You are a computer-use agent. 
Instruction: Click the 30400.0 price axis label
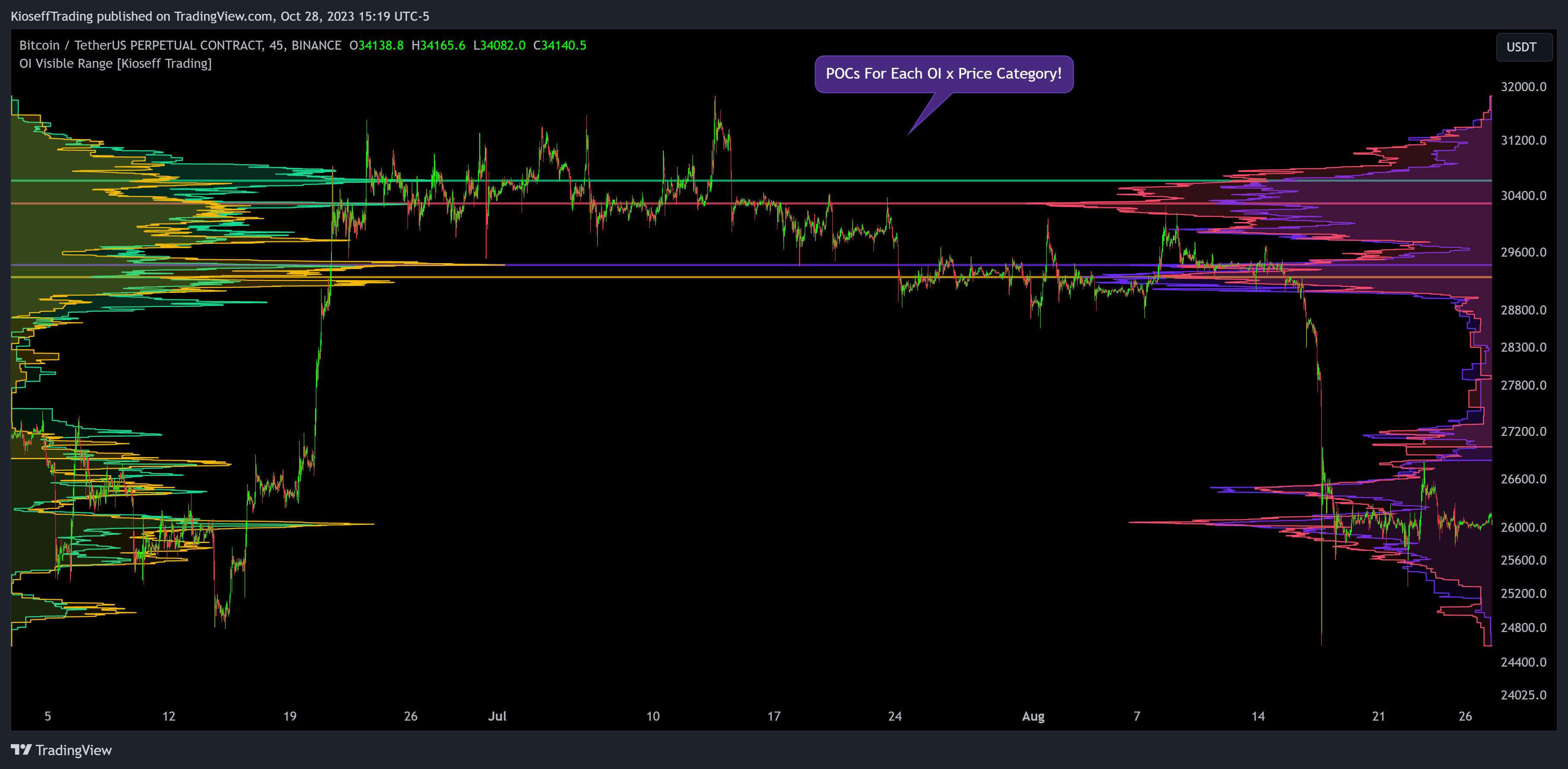[1523, 195]
